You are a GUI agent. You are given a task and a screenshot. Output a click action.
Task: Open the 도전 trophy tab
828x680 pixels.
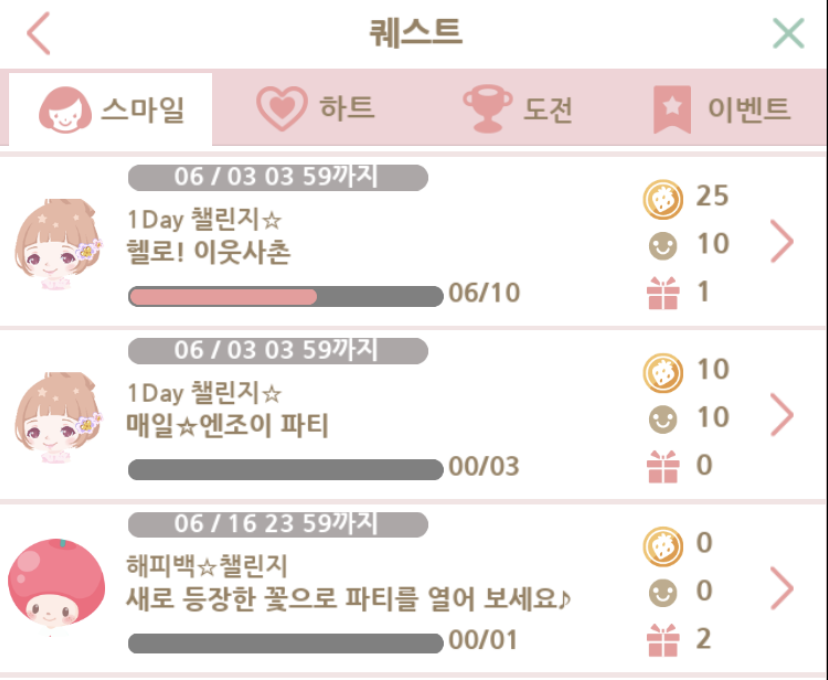(518, 109)
